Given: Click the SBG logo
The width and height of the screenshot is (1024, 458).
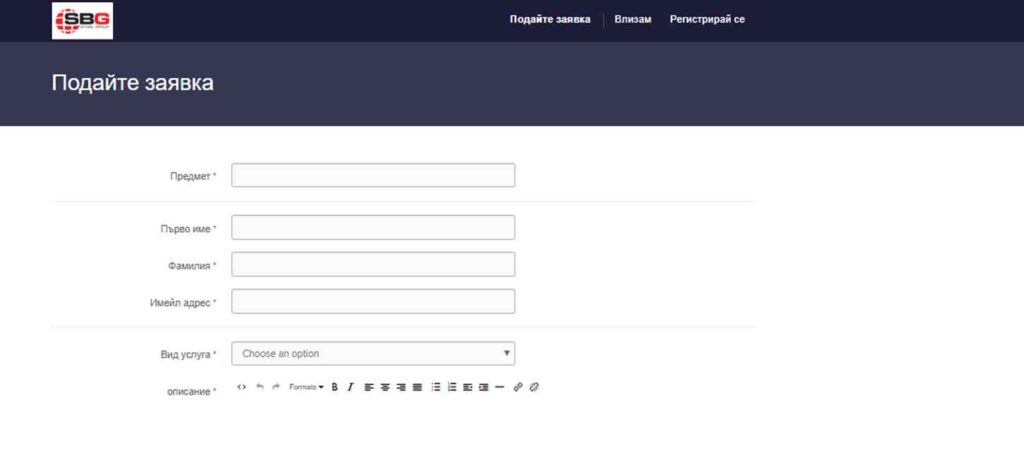Looking at the screenshot, I should click(82, 21).
